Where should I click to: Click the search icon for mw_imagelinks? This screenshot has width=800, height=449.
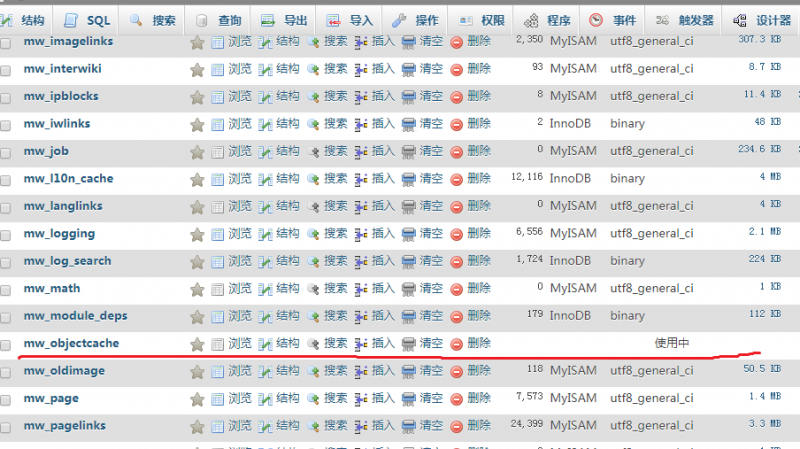313,42
